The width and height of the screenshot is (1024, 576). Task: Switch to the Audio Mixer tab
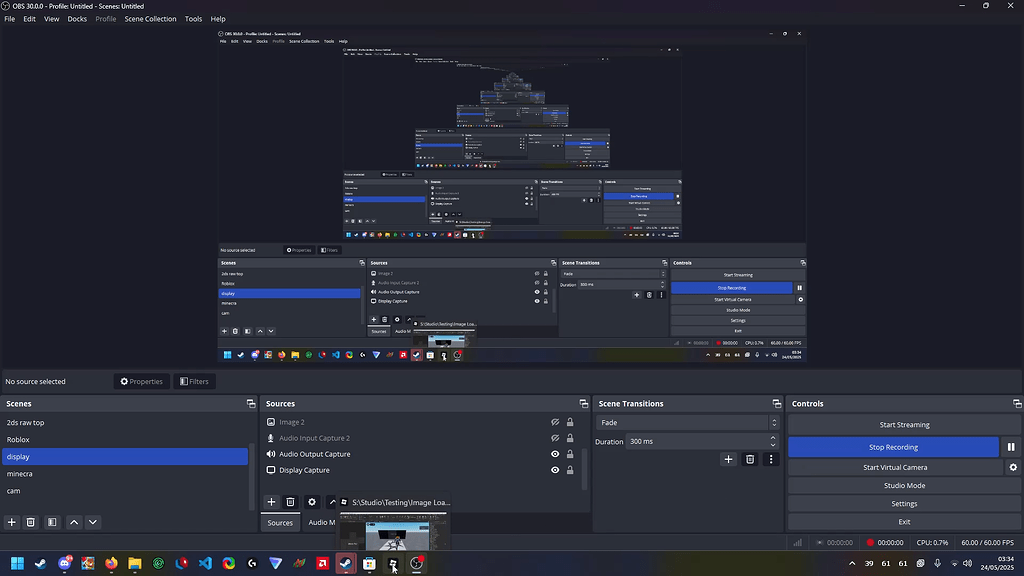322,521
